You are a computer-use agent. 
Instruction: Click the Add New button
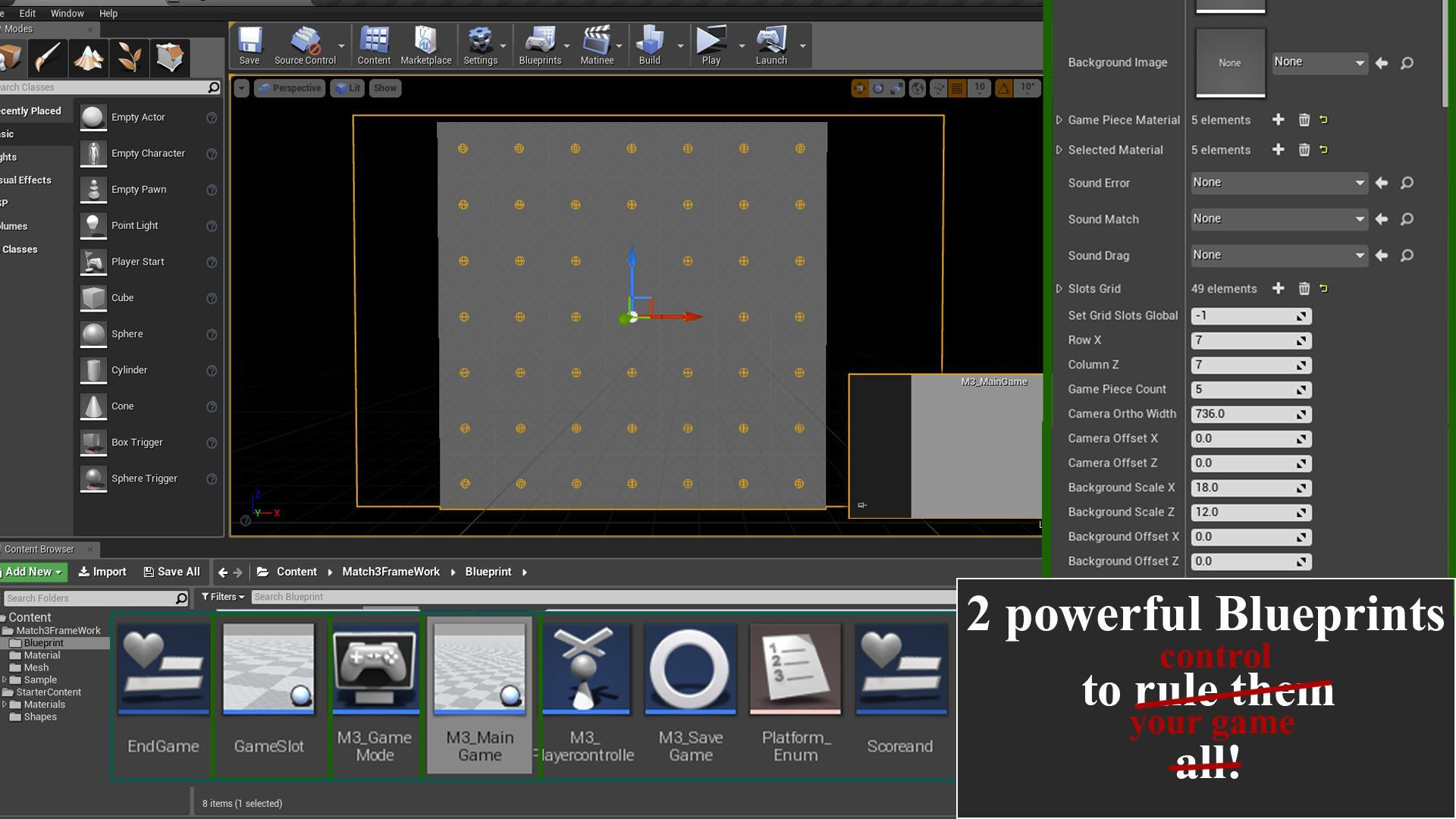pyautogui.click(x=32, y=572)
